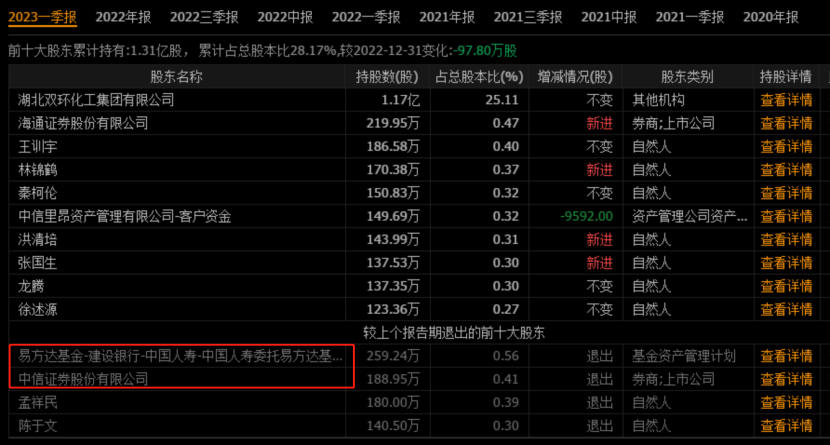Open the 2022一季报 tab

click(366, 17)
